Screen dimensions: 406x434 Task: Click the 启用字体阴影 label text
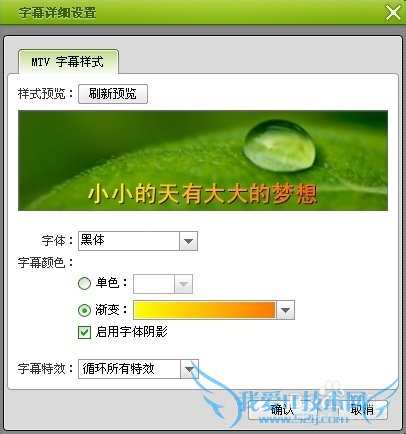pos(132,332)
